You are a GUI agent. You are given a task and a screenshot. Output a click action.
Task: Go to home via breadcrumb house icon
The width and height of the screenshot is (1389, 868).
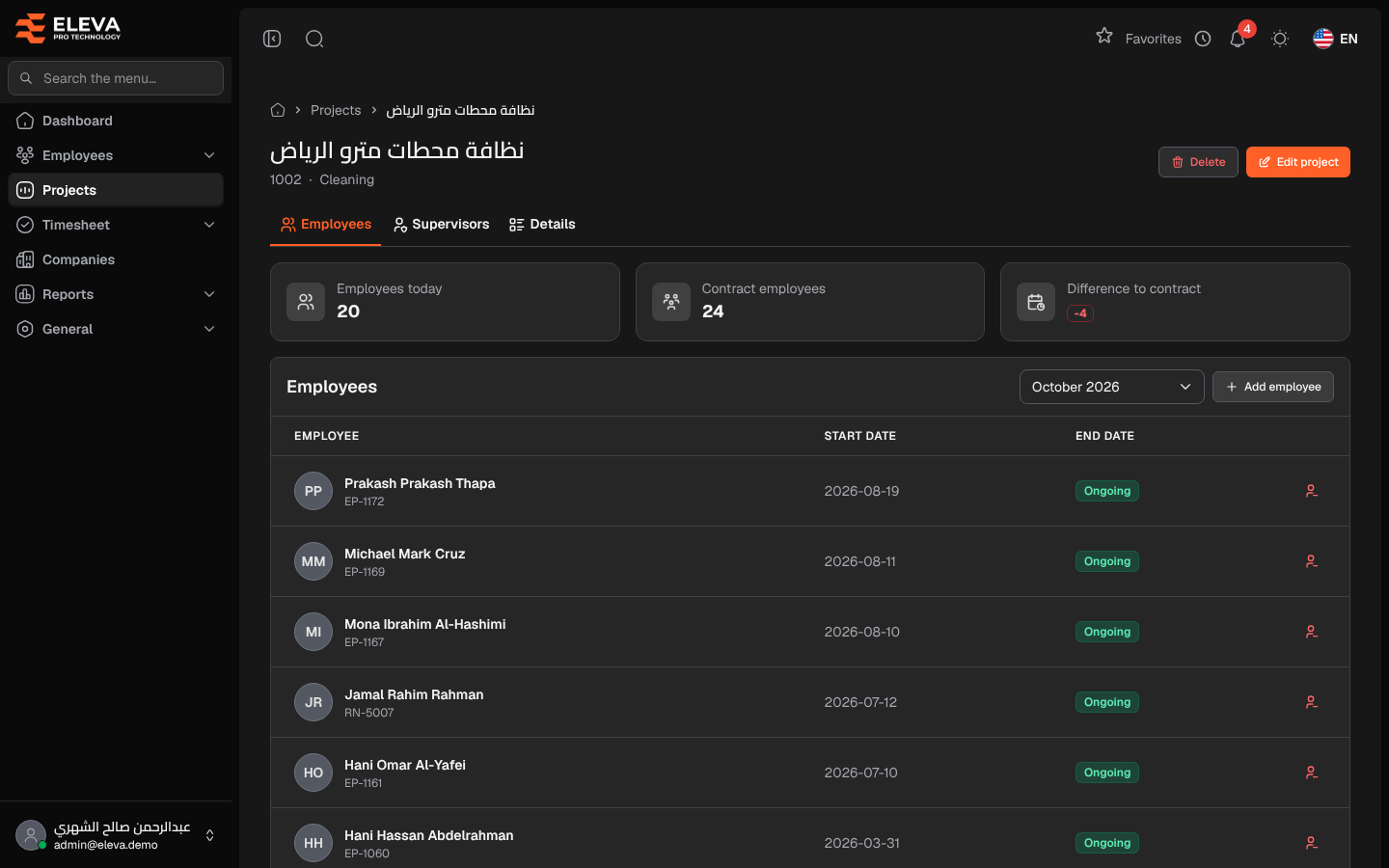click(278, 110)
